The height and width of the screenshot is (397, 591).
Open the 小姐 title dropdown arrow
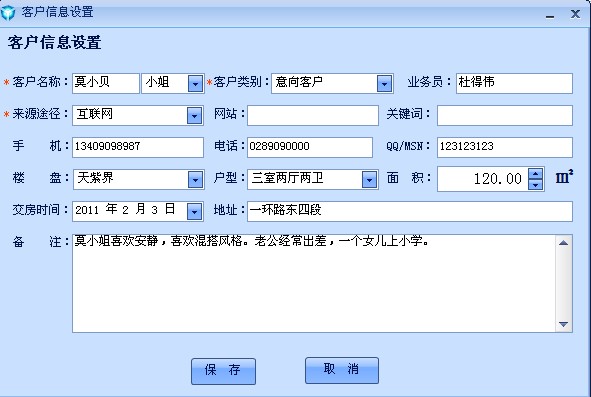pyautogui.click(x=195, y=83)
